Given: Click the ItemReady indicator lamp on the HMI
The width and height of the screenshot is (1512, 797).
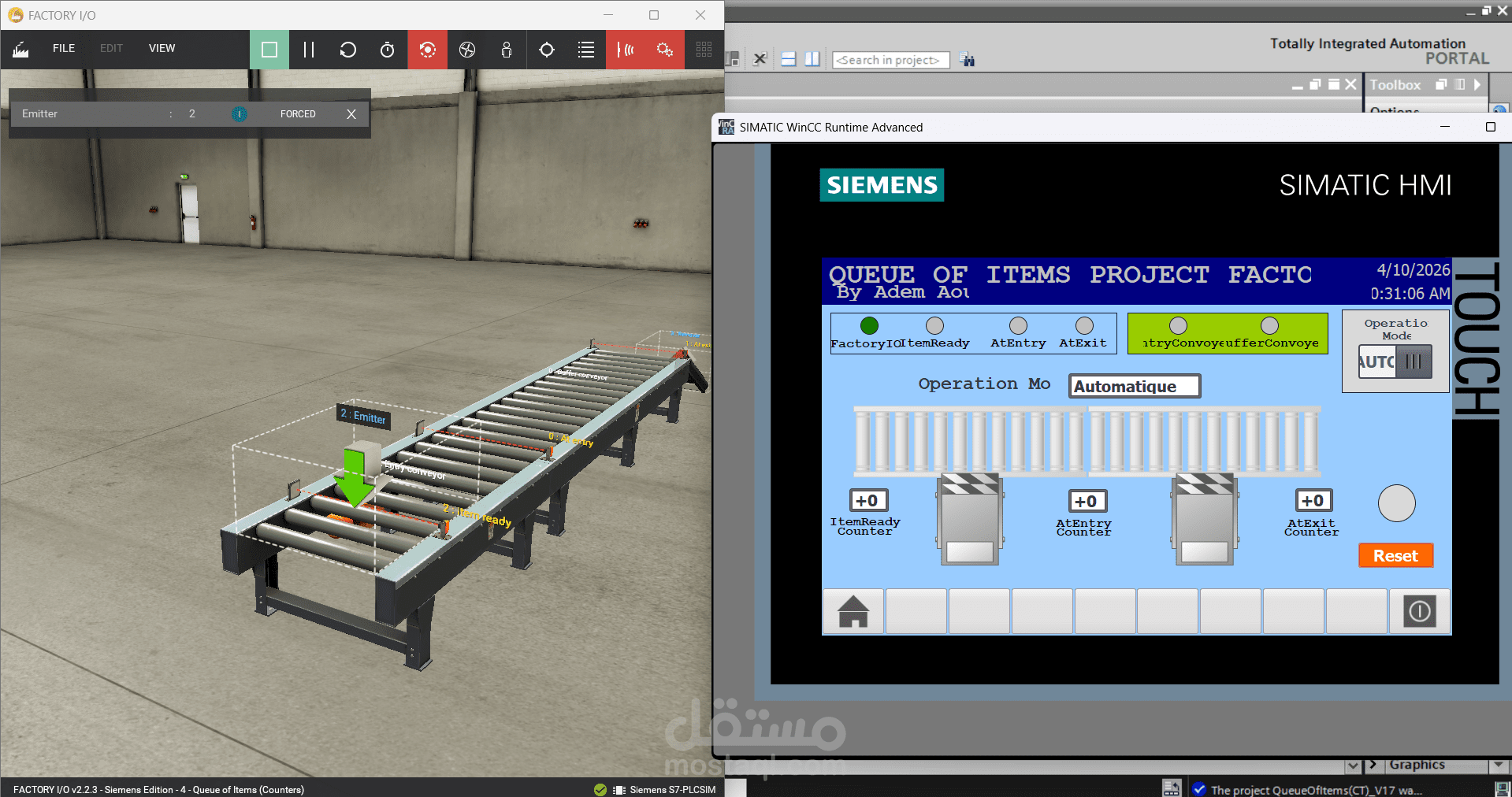Looking at the screenshot, I should click(x=934, y=325).
